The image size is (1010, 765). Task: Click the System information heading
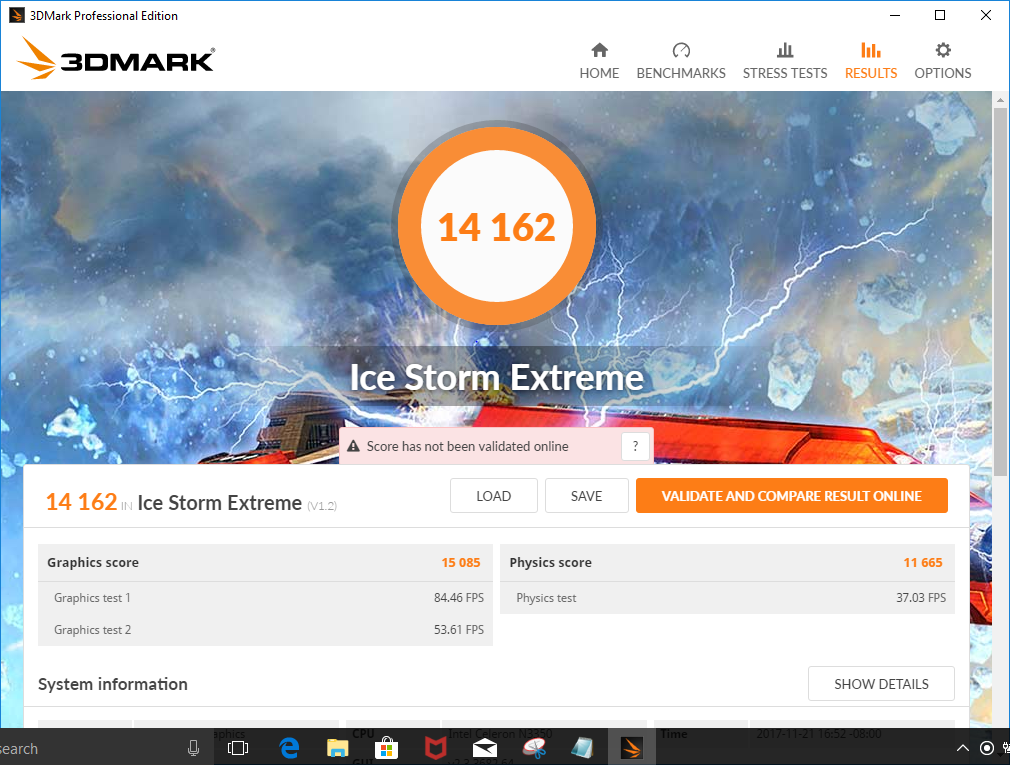point(113,684)
